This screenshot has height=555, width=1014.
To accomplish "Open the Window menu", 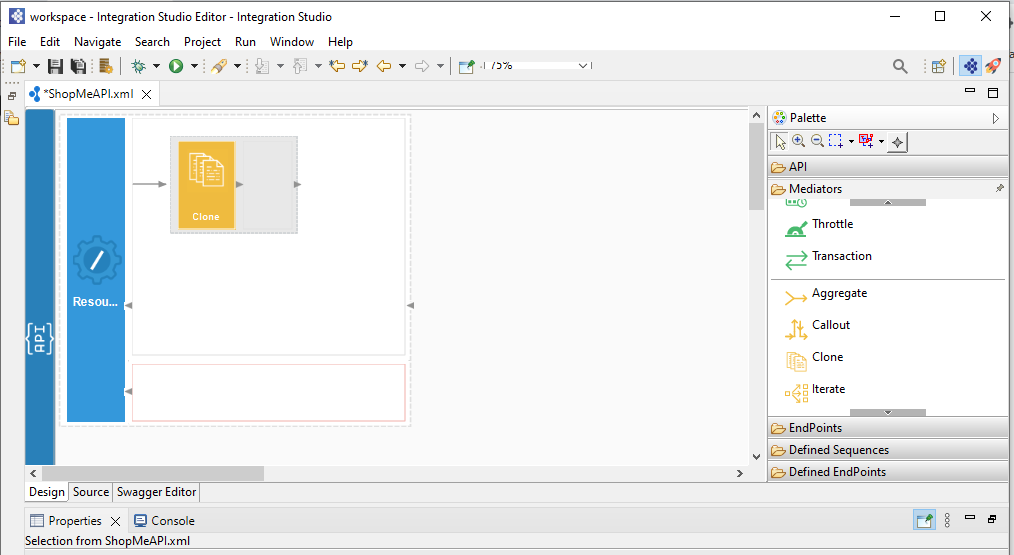I will click(x=292, y=42).
